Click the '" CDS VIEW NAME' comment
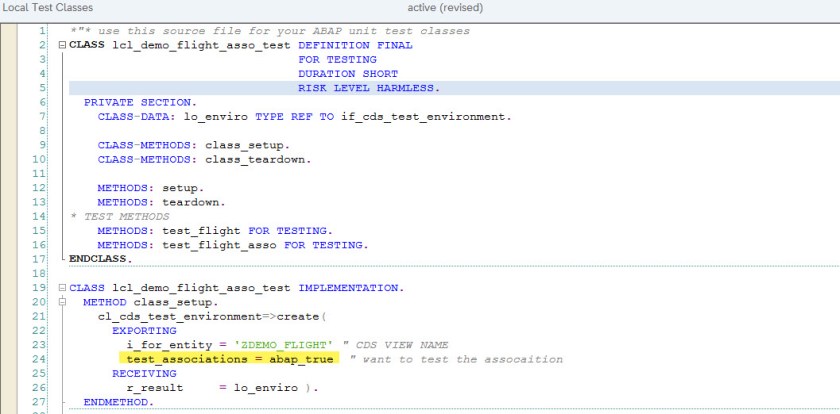The height and width of the screenshot is (414, 840). click(x=396, y=345)
